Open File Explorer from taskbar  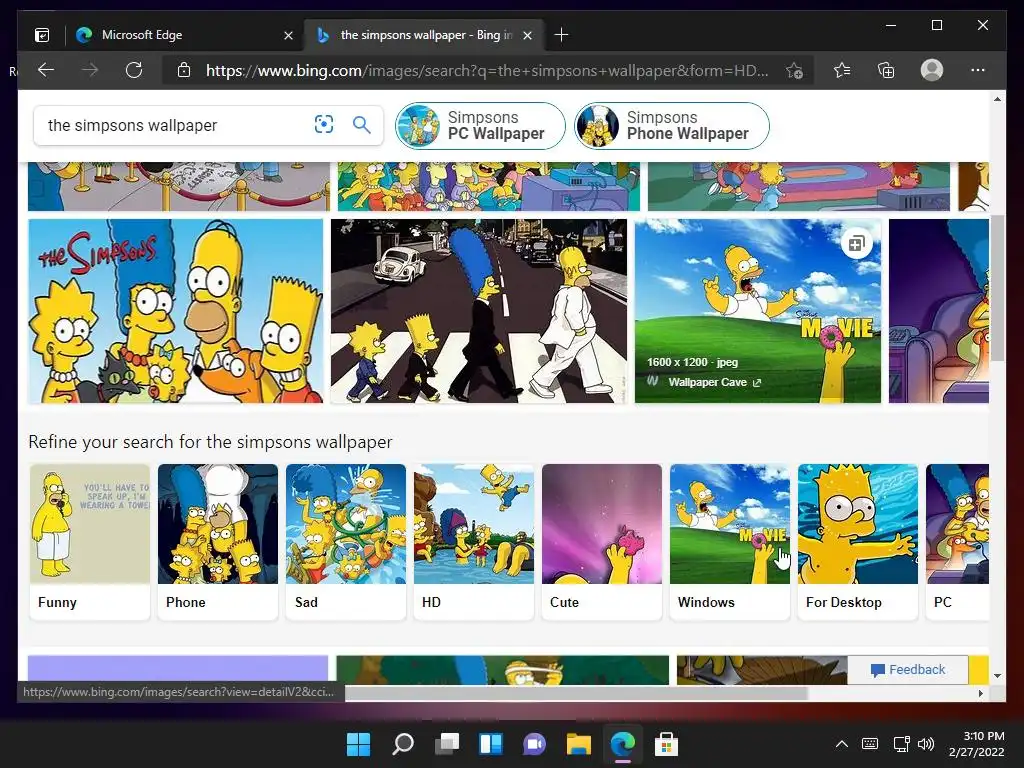(579, 744)
